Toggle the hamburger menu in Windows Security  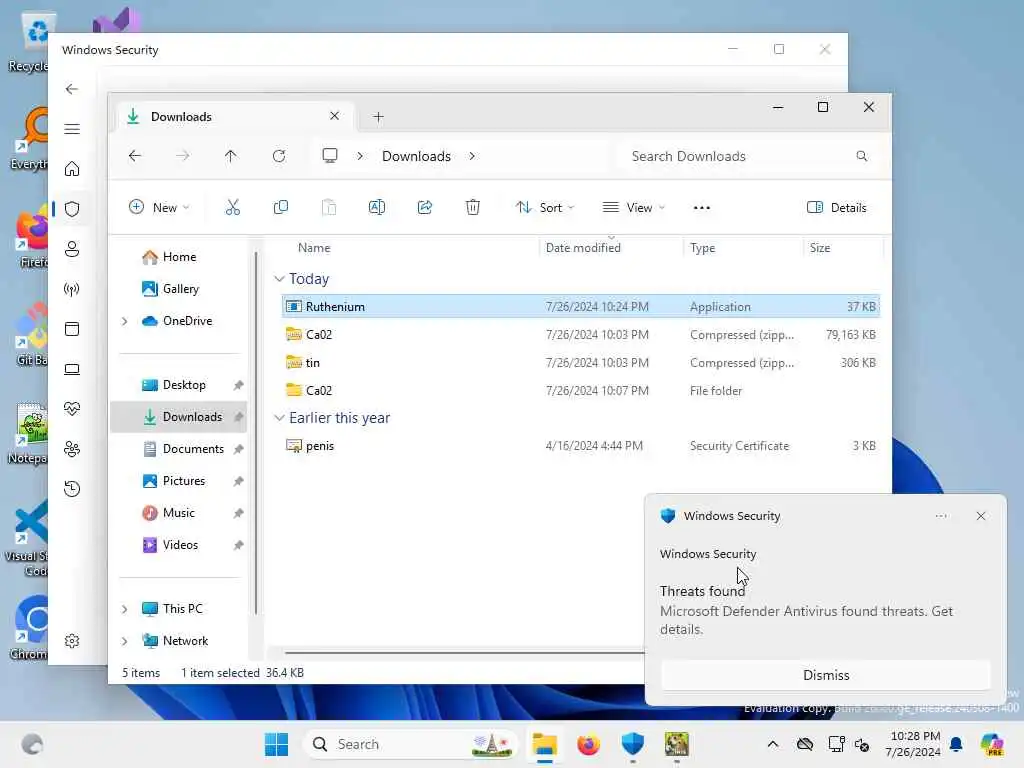pos(72,129)
